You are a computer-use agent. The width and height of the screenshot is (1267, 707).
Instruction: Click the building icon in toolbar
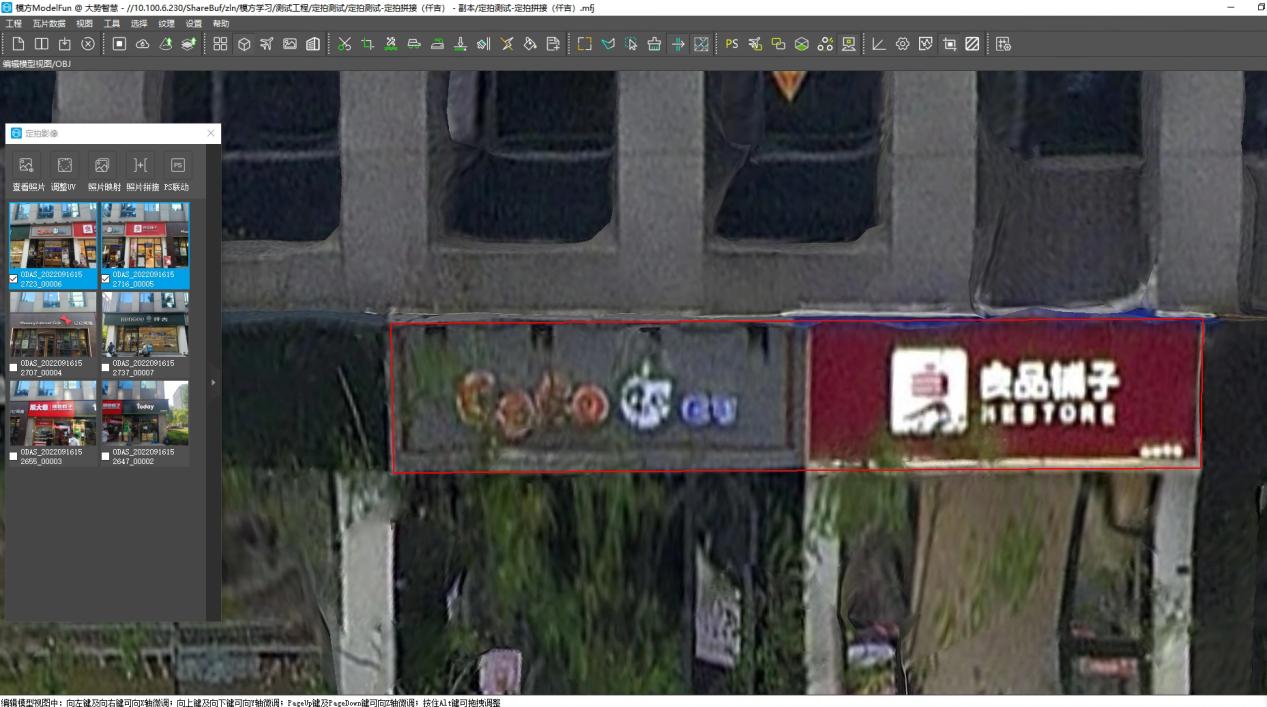[x=313, y=44]
